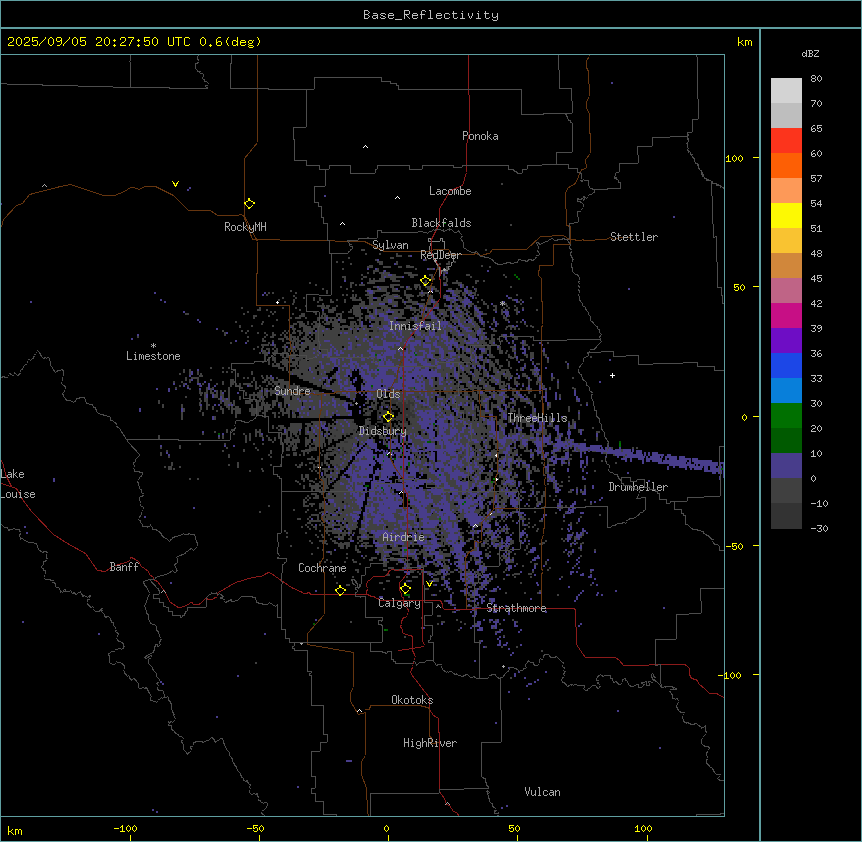
Task: Select the Airdrie city label
Action: coord(404,537)
